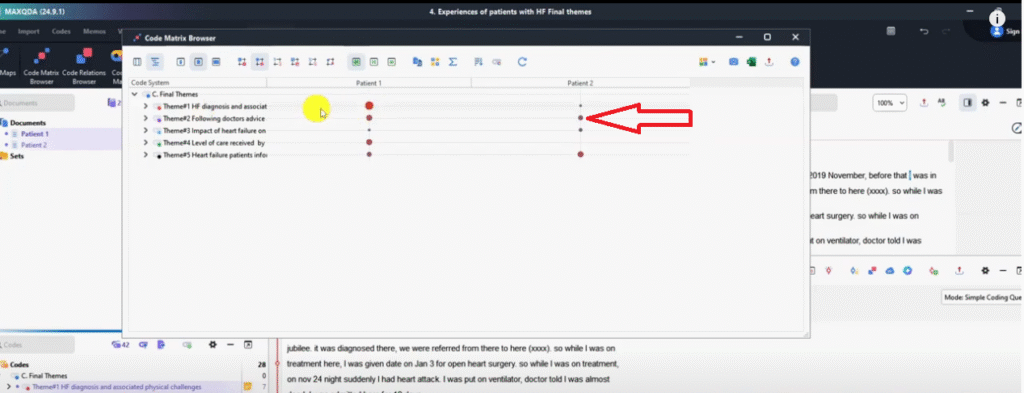Toggle sidebar display in document browser
The width and height of the screenshot is (1024, 393).
(968, 102)
